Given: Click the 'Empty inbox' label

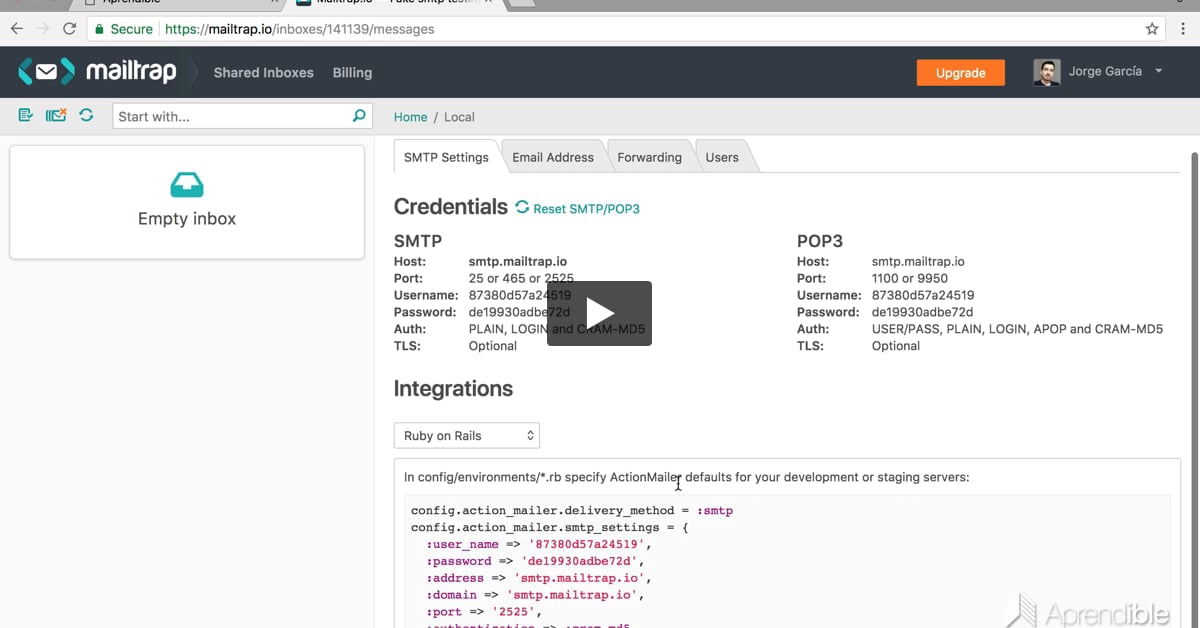Looking at the screenshot, I should [187, 219].
